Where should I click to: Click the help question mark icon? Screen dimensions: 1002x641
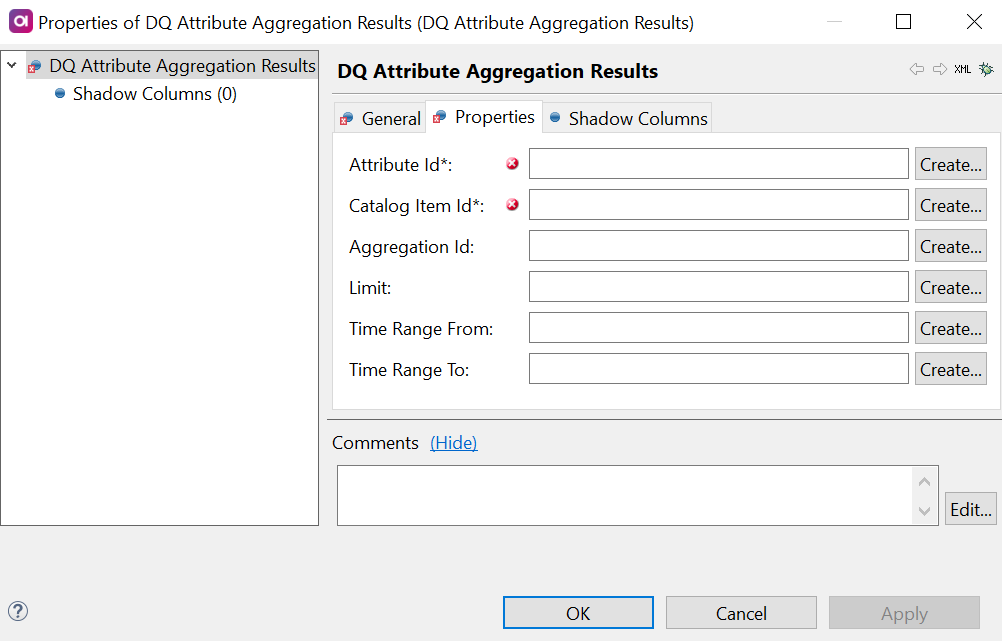pyautogui.click(x=18, y=611)
